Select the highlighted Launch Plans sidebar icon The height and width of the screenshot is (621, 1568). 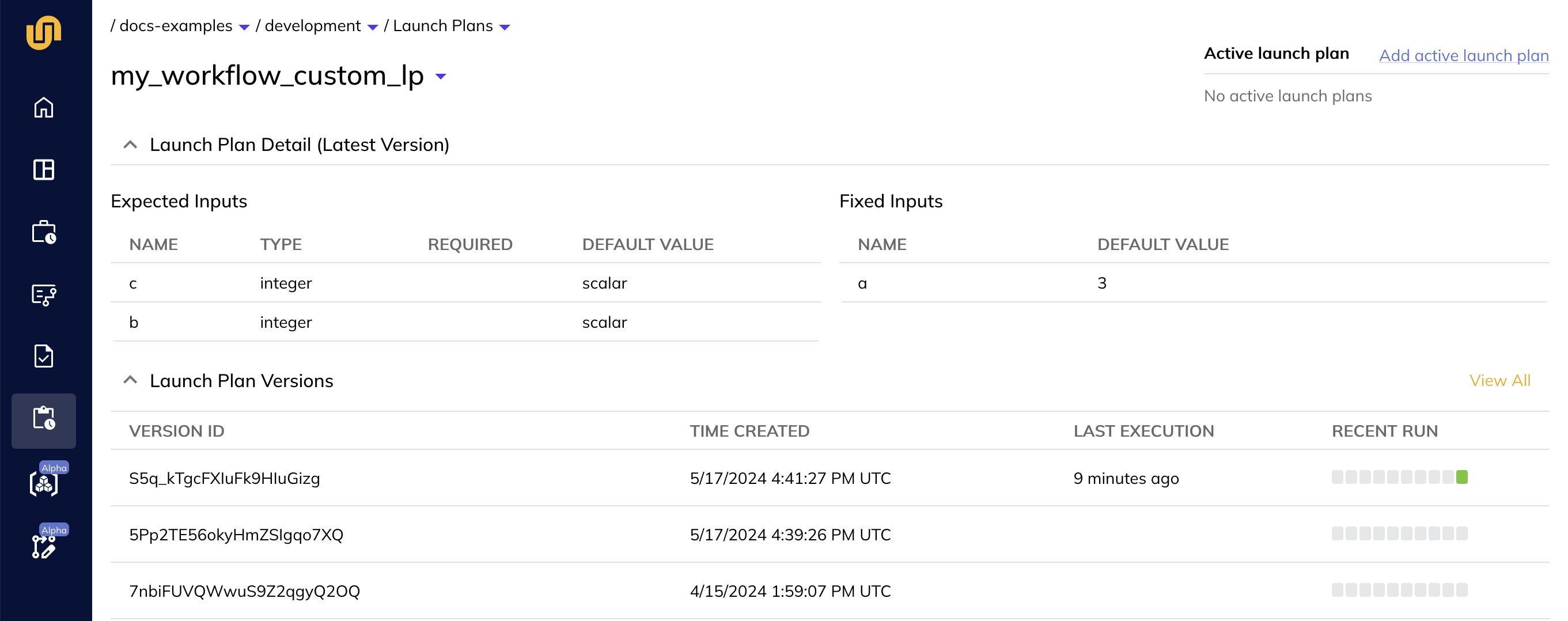click(44, 421)
